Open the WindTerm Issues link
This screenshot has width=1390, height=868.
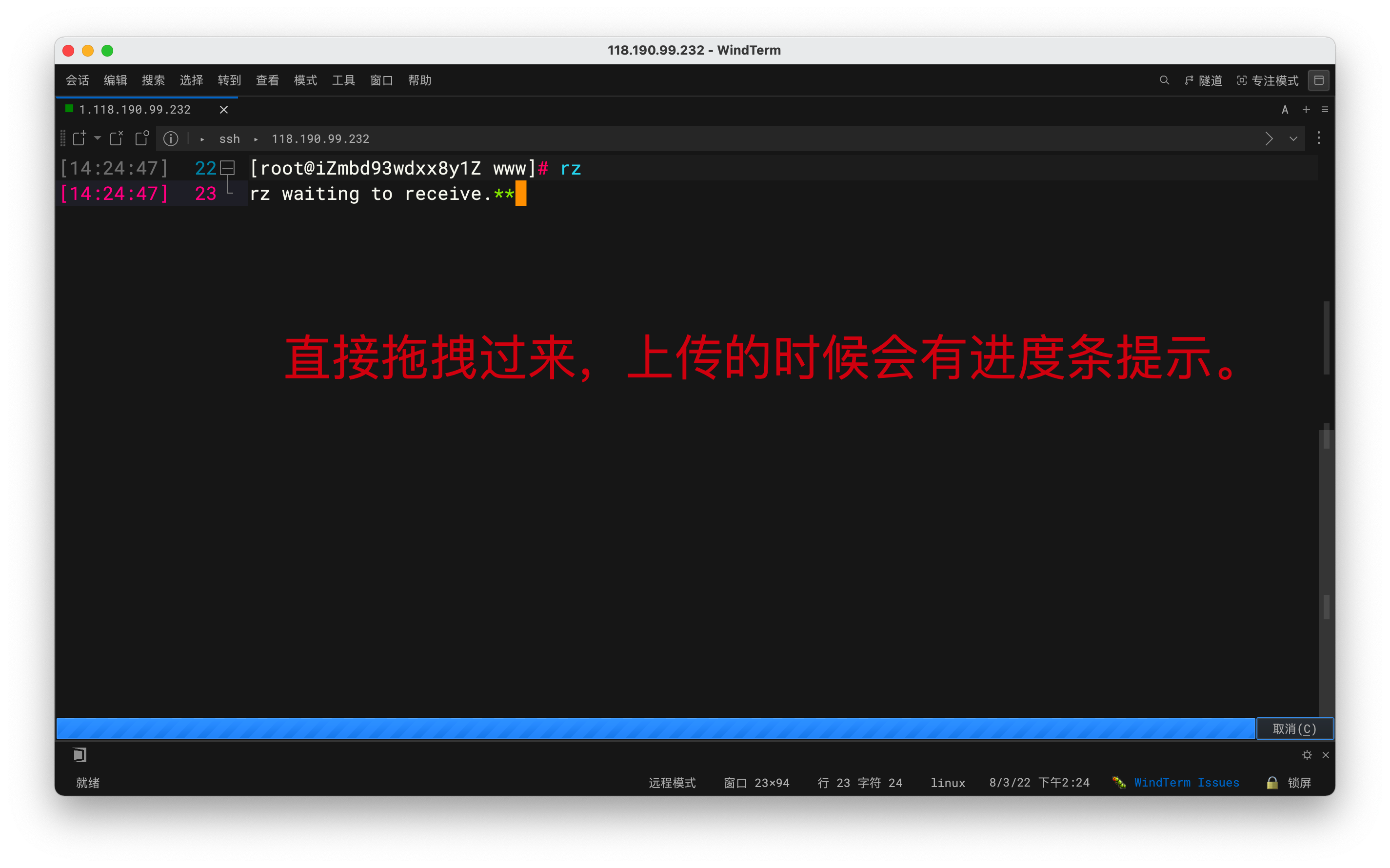(1186, 783)
